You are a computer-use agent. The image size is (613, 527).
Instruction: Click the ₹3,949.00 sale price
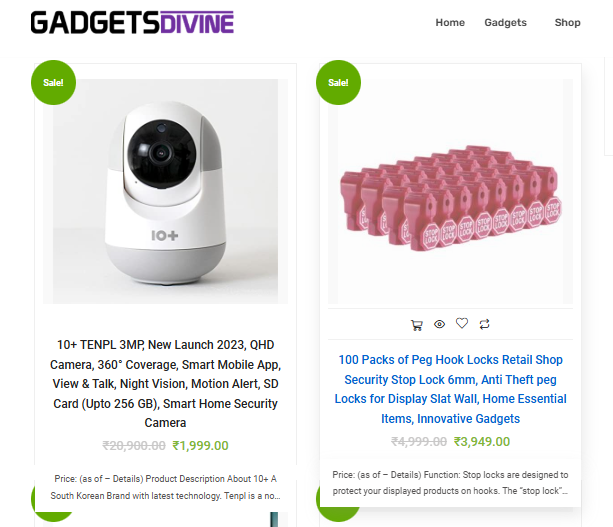tap(482, 442)
